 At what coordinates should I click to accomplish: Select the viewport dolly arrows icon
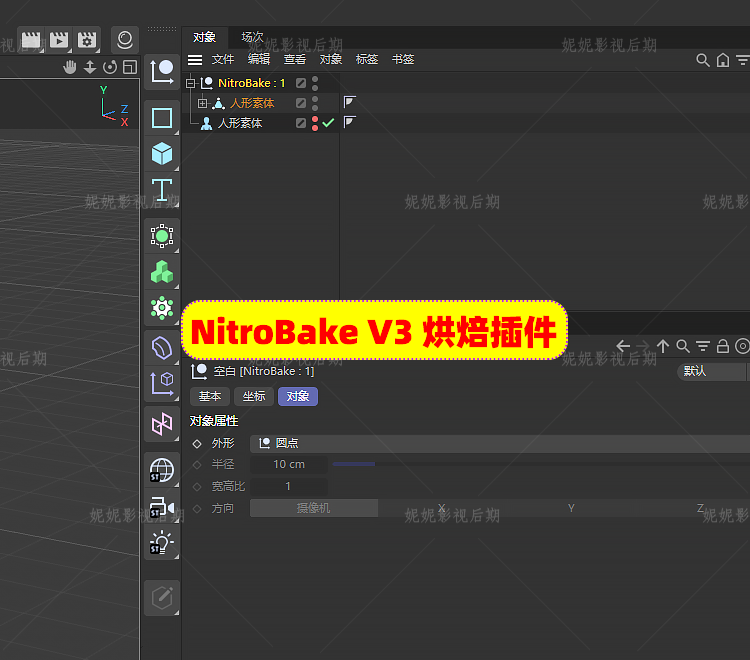[x=90, y=67]
